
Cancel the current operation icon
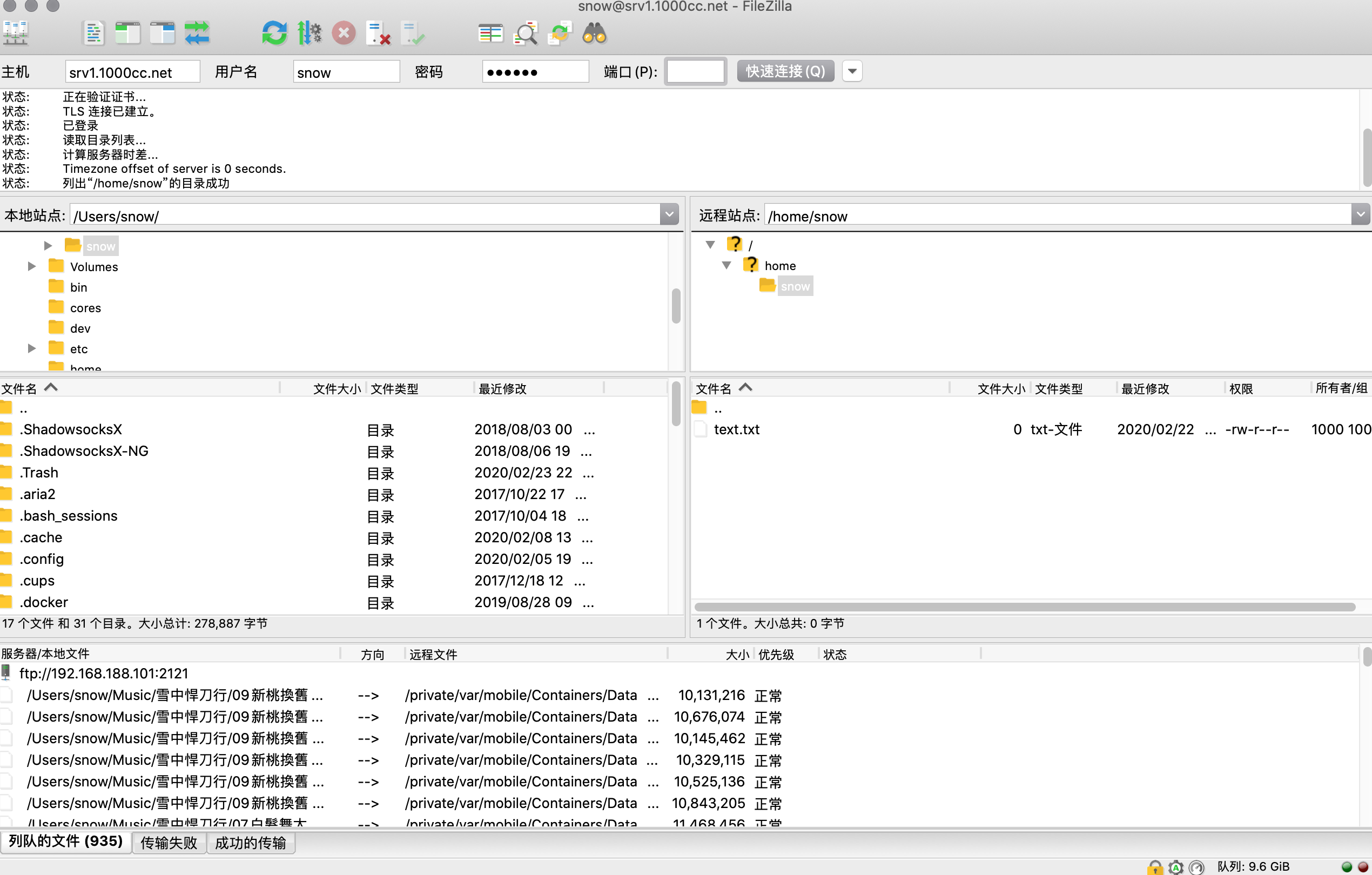[344, 33]
